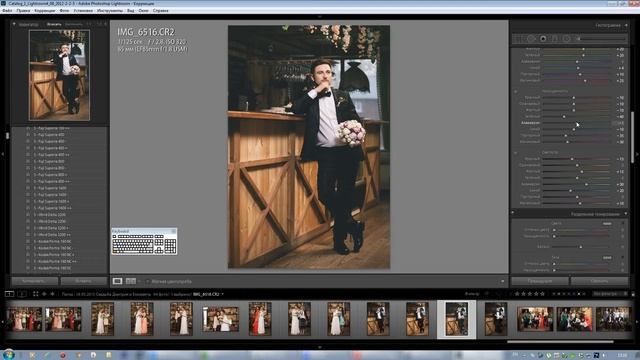Close the on-screen Keyboard widget
This screenshot has height=360, width=640.
(x=173, y=231)
